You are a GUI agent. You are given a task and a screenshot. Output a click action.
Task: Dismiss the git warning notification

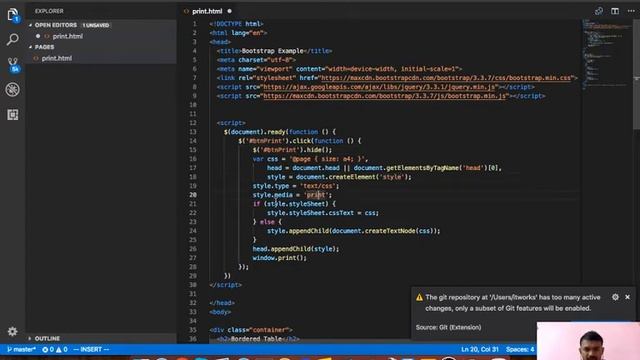click(627, 297)
